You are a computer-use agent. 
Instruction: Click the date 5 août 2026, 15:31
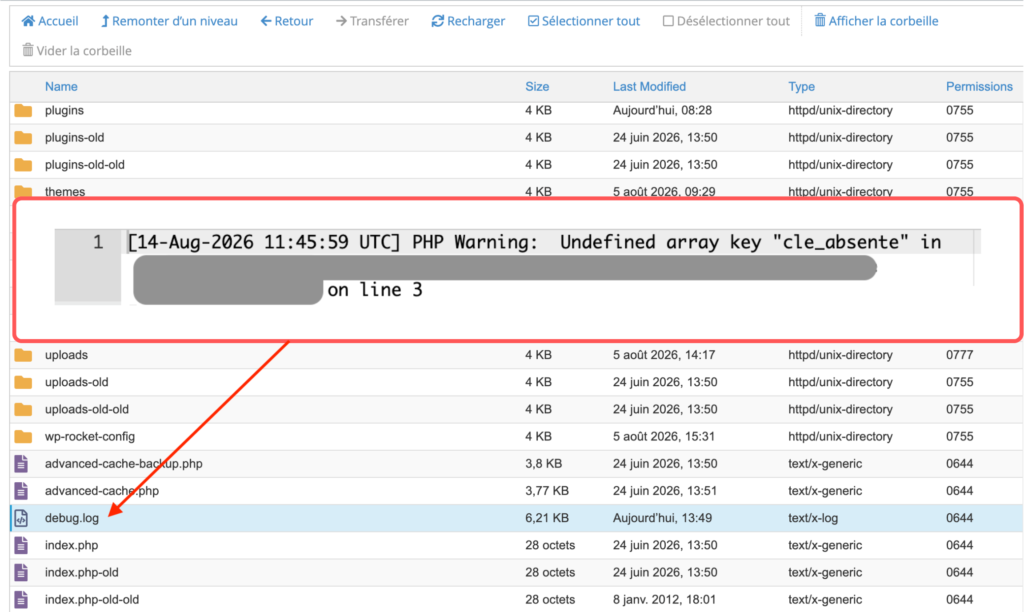(x=664, y=436)
